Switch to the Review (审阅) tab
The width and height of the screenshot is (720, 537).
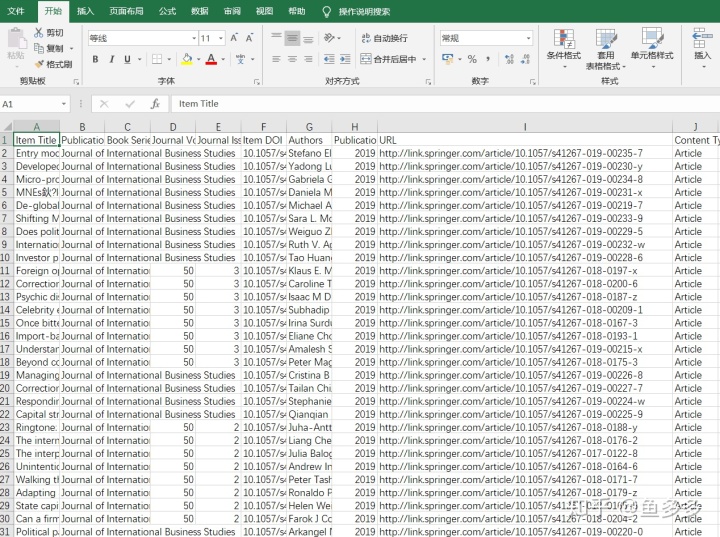click(232, 11)
